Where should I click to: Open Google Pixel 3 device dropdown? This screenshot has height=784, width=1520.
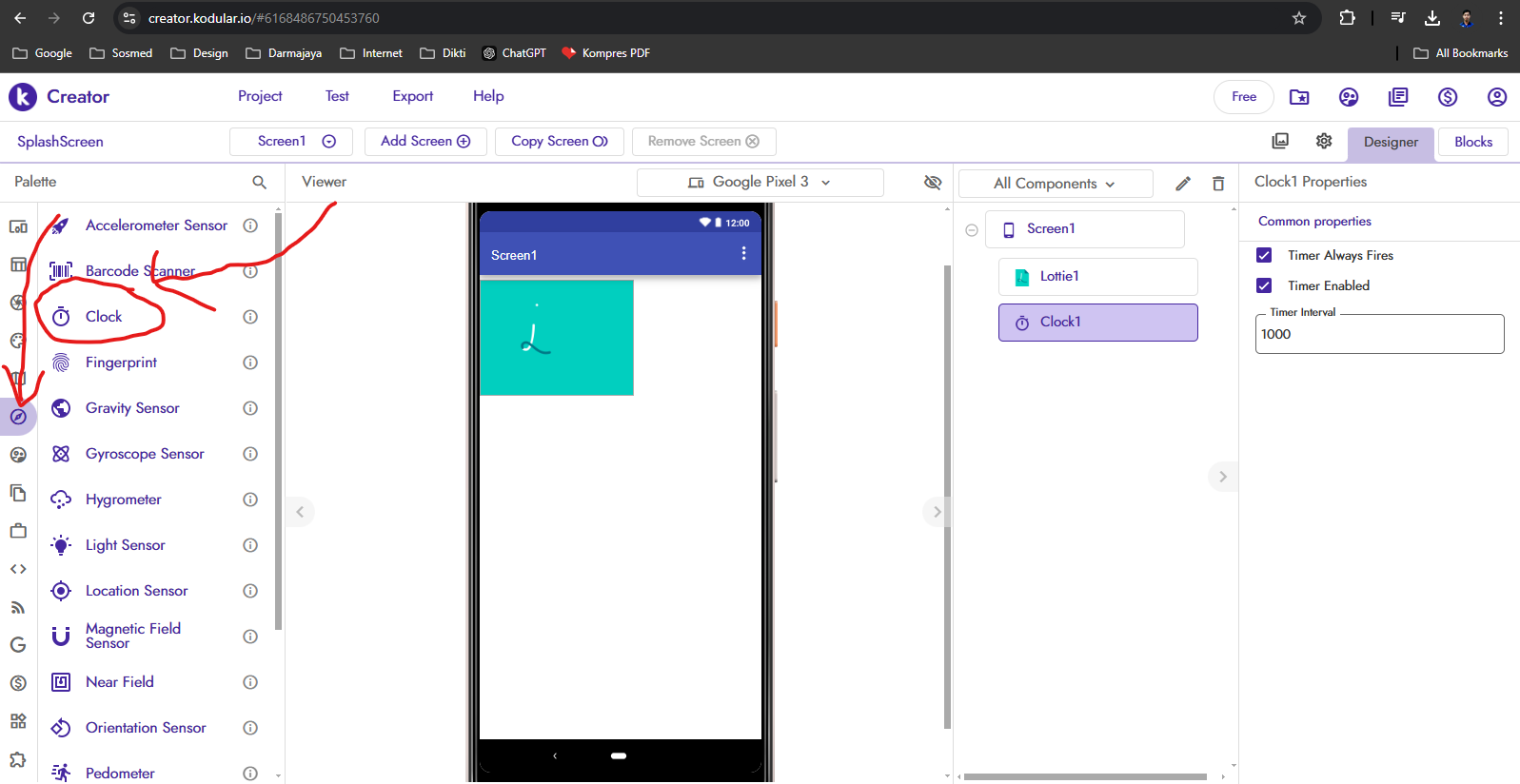760,182
